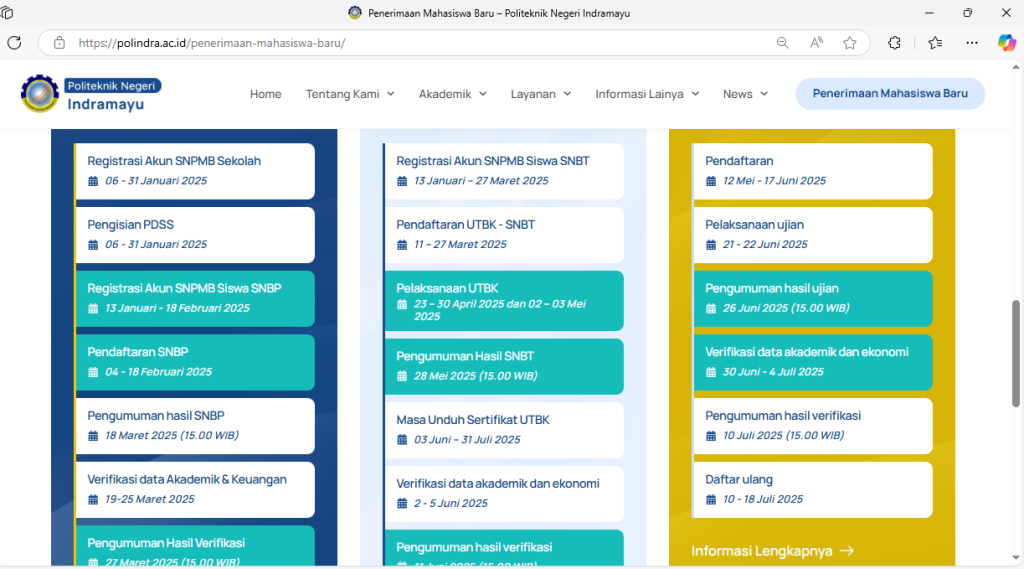Click the zoom magnifier icon in address bar
The height and width of the screenshot is (569, 1024).
[783, 43]
